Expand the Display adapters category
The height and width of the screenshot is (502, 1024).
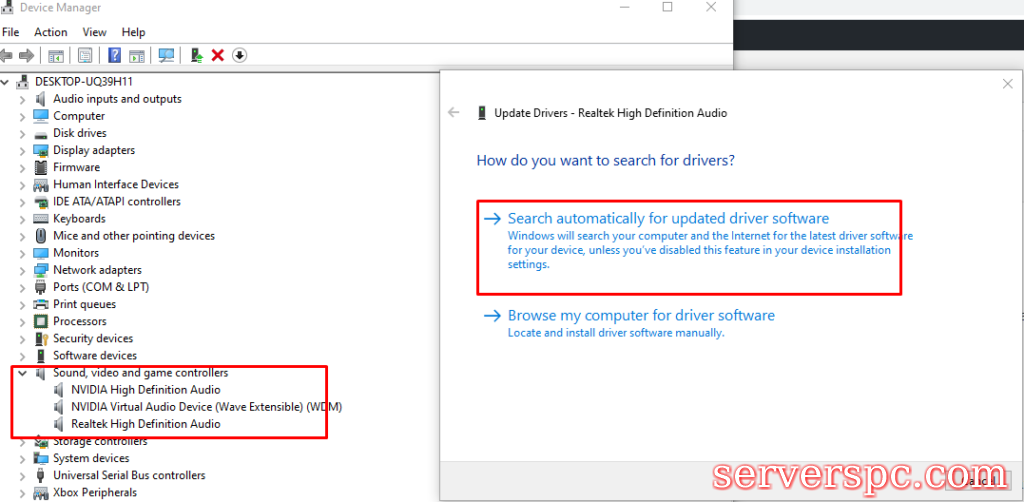point(22,150)
